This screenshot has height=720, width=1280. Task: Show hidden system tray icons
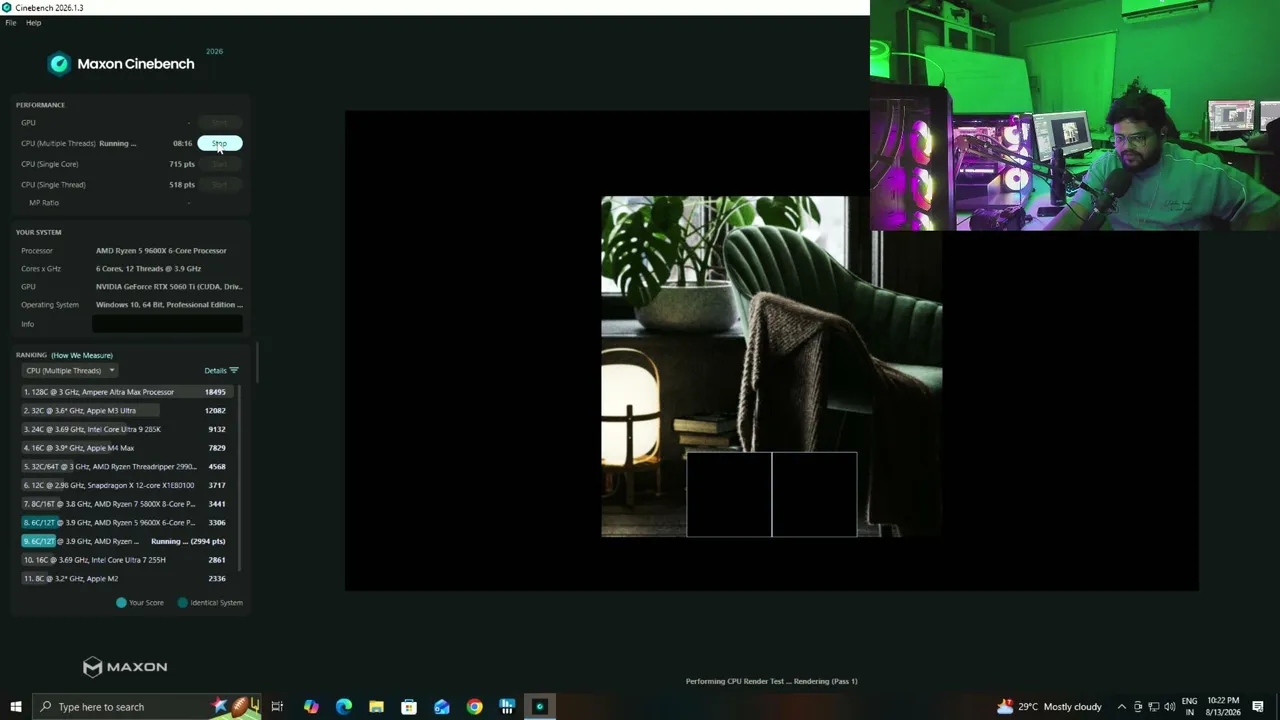pyautogui.click(x=1121, y=707)
